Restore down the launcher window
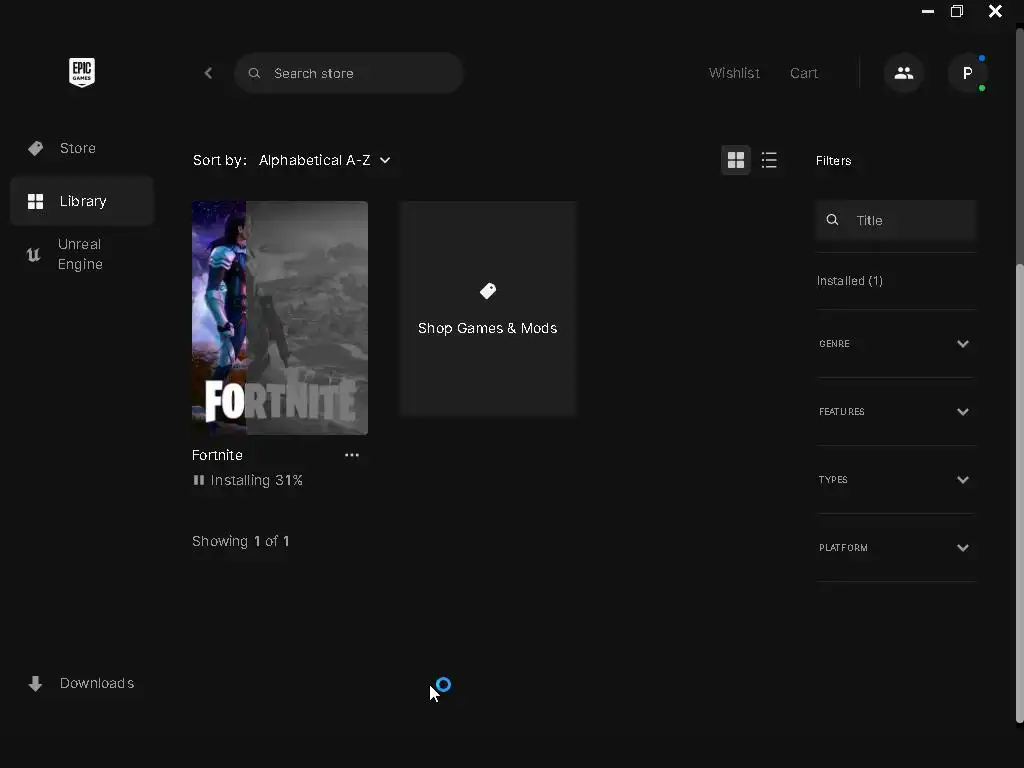1024x768 pixels. pyautogui.click(x=957, y=11)
